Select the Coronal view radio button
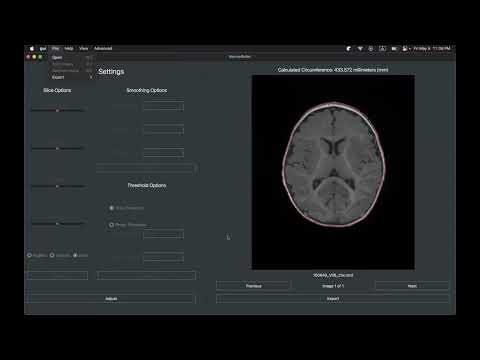The width and height of the screenshot is (480, 360). [52, 255]
